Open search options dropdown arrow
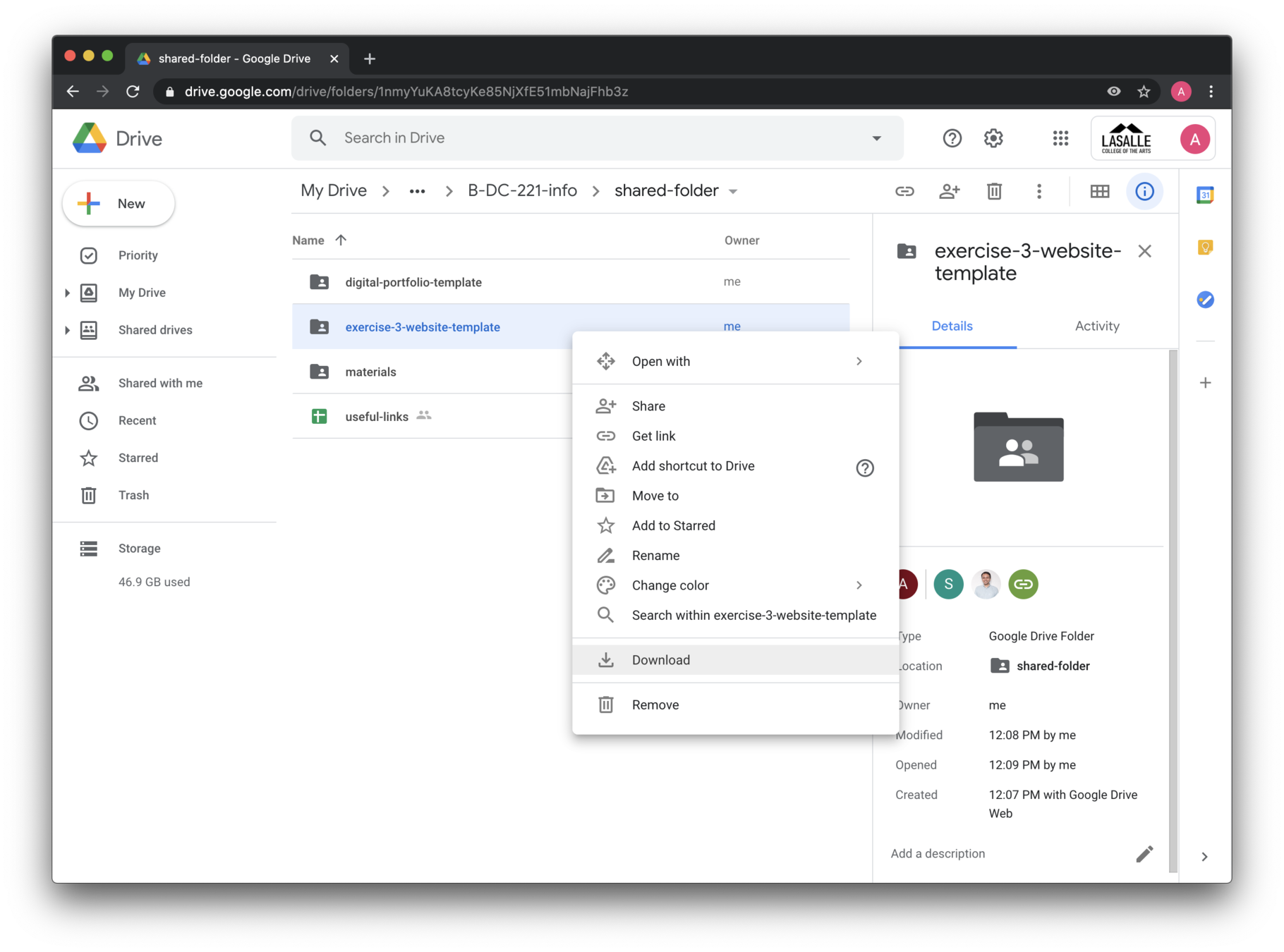This screenshot has height=952, width=1284. click(876, 138)
